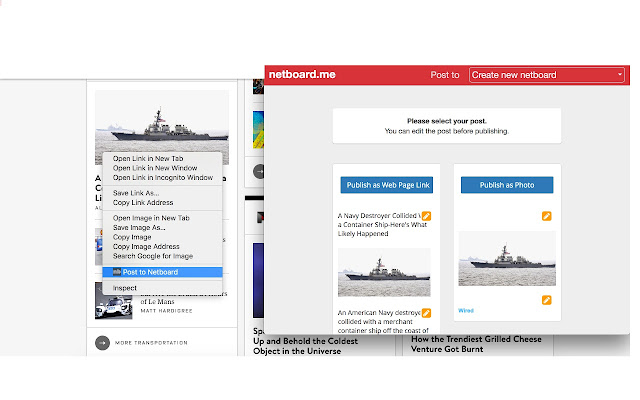Image resolution: width=640 pixels, height=400 pixels.
Task: Click the pencil icon below the photo preview
Action: click(x=547, y=300)
